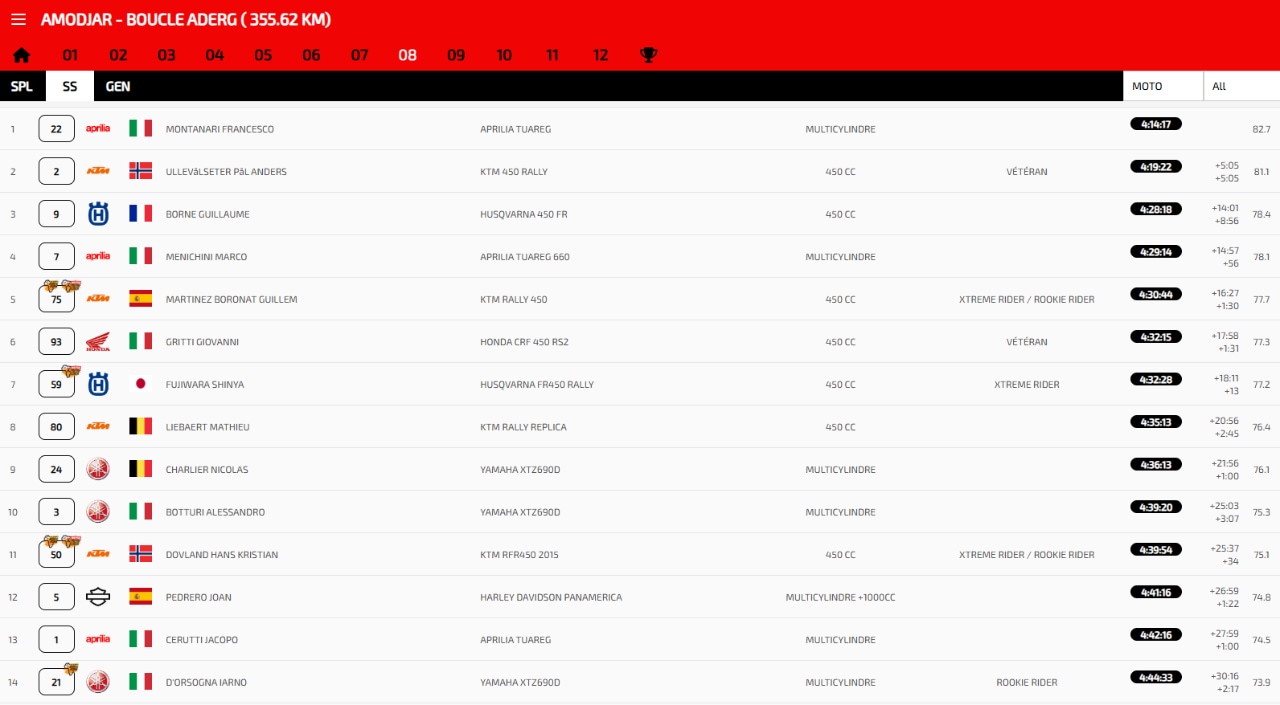1280x705 pixels.
Task: Click Spanish flag next to Martinez Boronat
Action: [140, 299]
